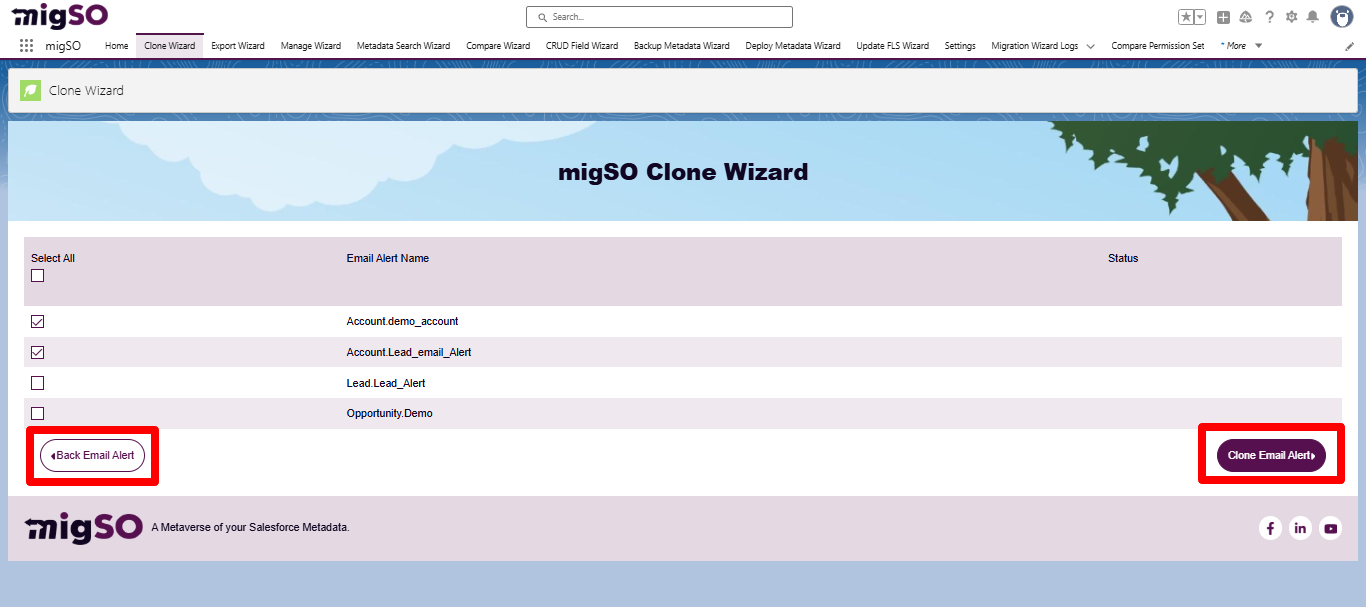Open Trailhead guidance icon

coord(1246,17)
